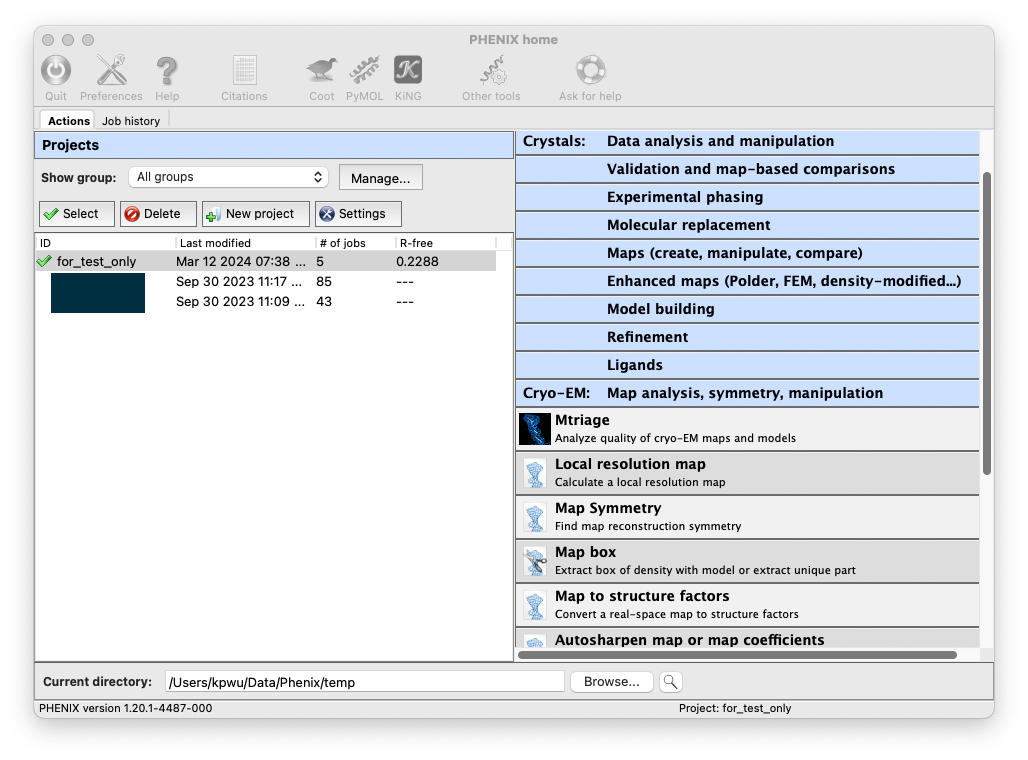This screenshot has height=760, width=1028.
Task: Expand the Molecular replacement section
Action: pyautogui.click(x=746, y=225)
